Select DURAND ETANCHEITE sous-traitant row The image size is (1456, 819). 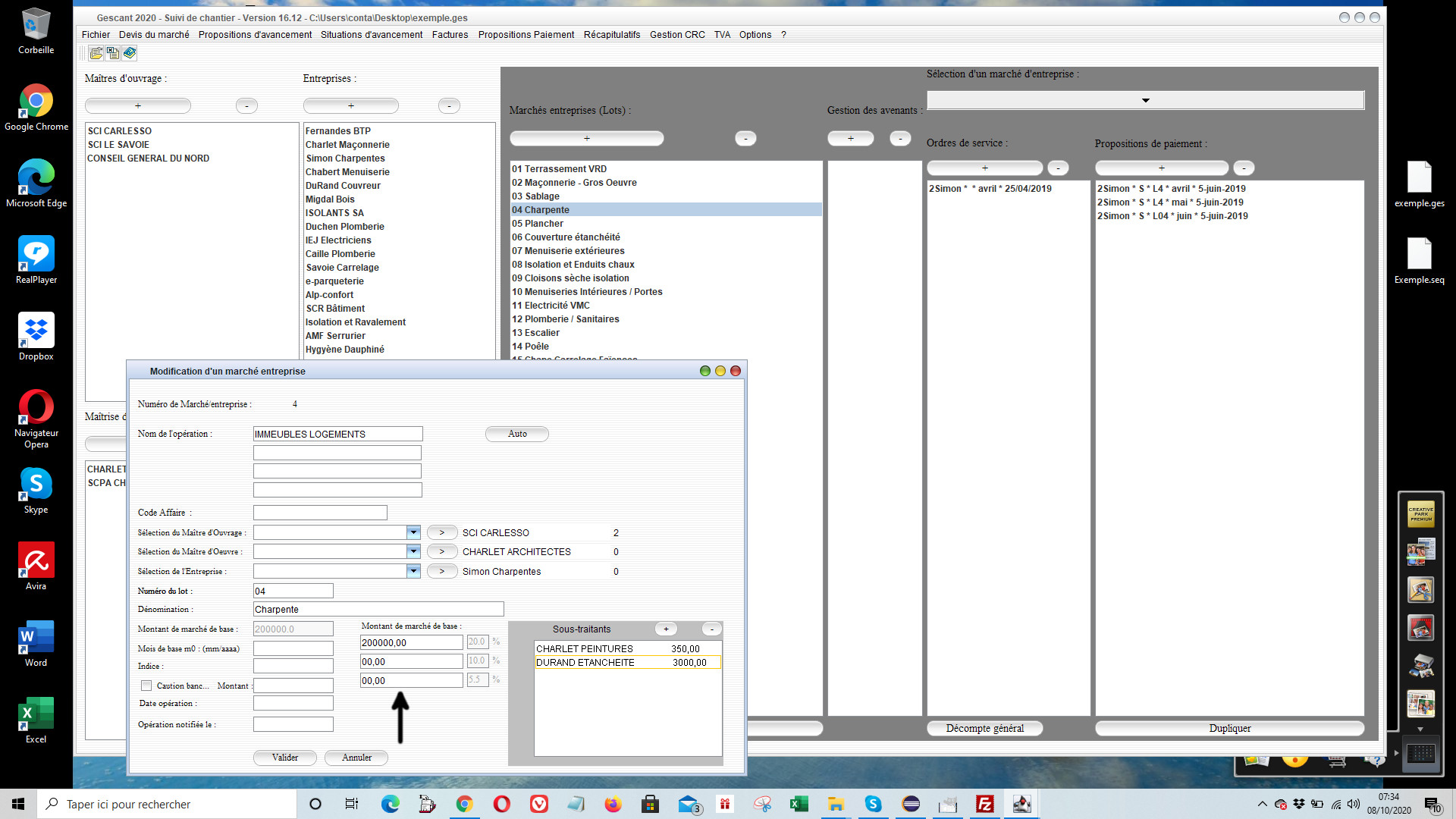pos(627,663)
